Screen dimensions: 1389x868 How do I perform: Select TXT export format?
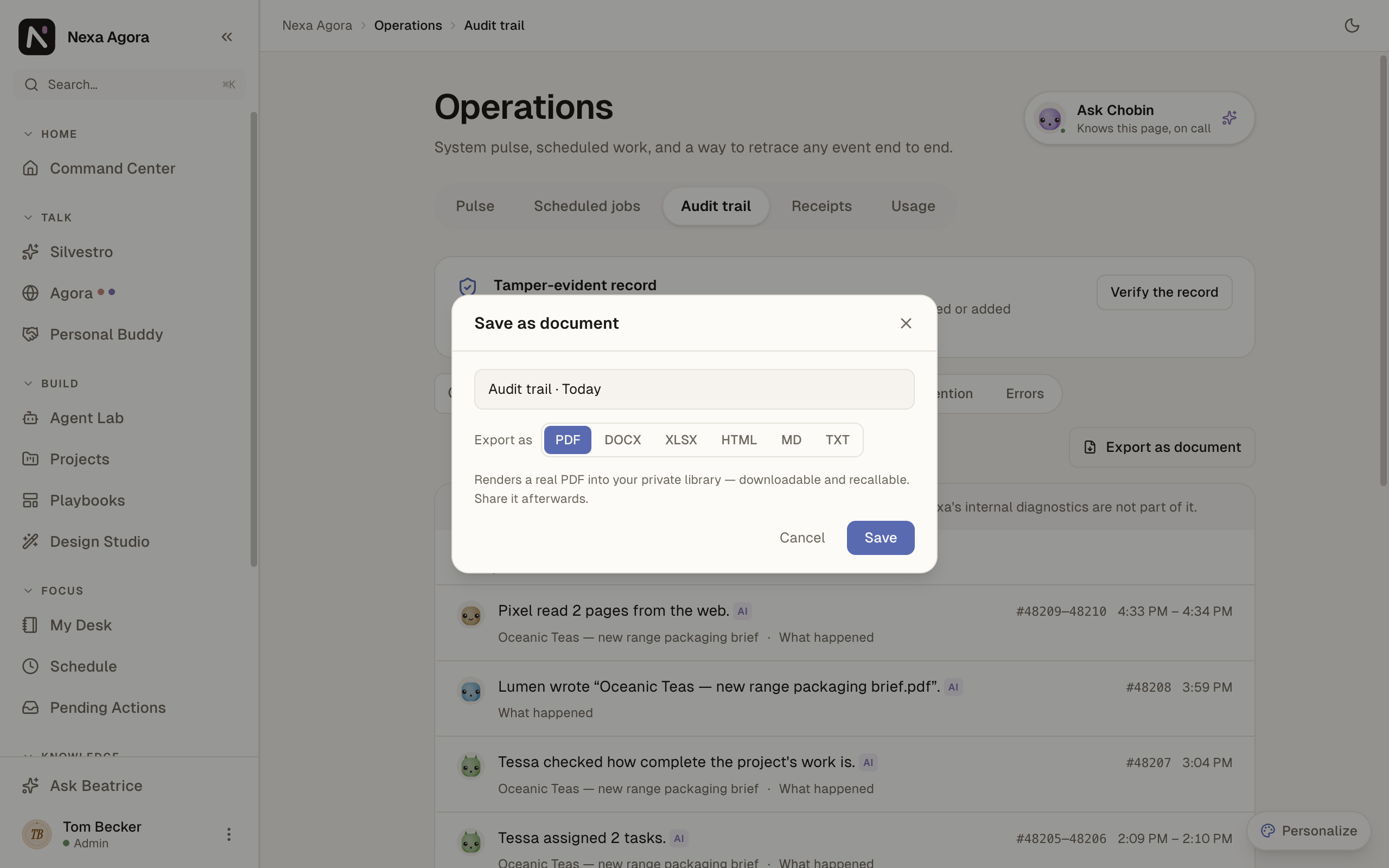pos(837,440)
